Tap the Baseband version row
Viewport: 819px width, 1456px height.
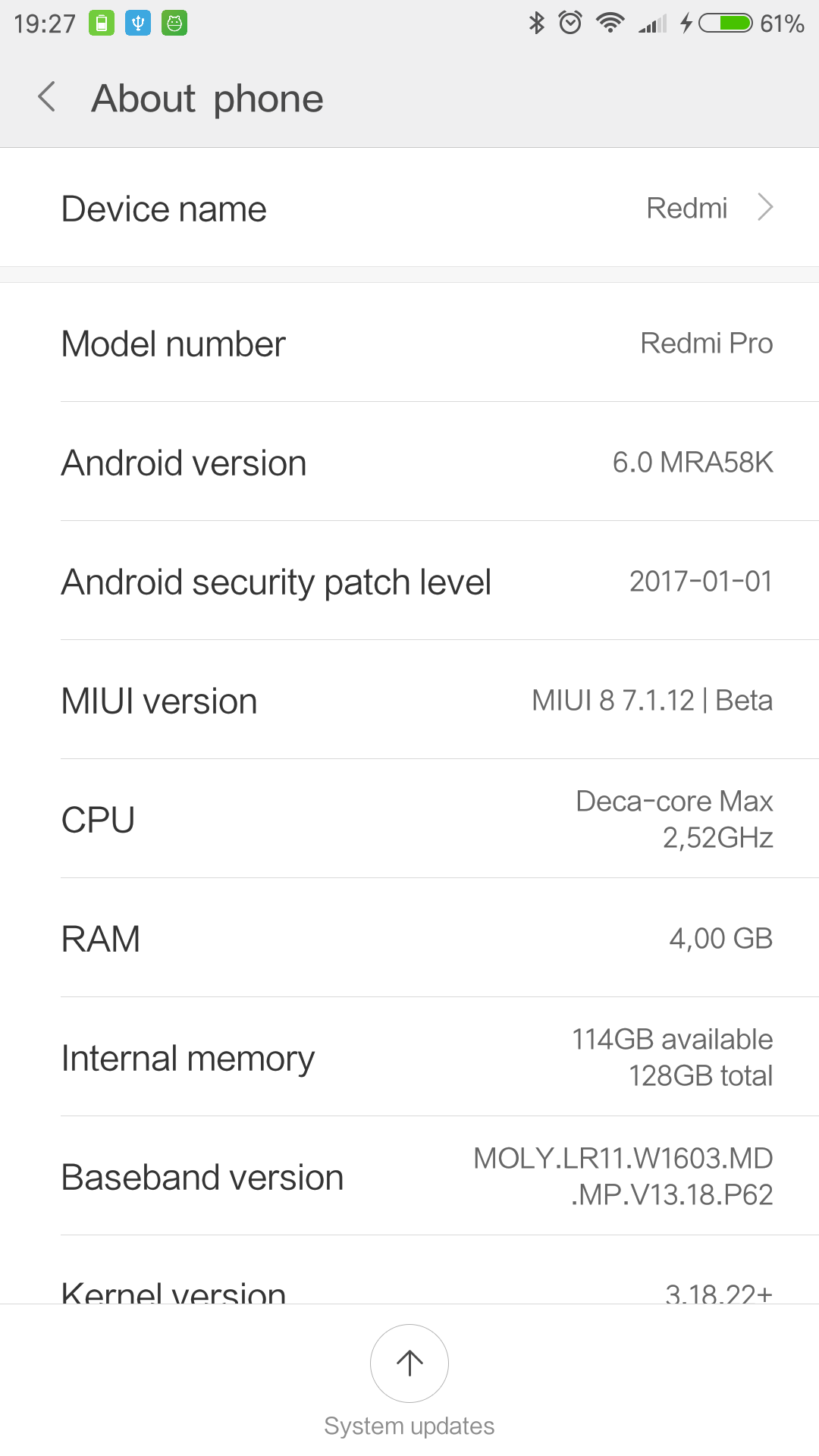pos(409,1176)
